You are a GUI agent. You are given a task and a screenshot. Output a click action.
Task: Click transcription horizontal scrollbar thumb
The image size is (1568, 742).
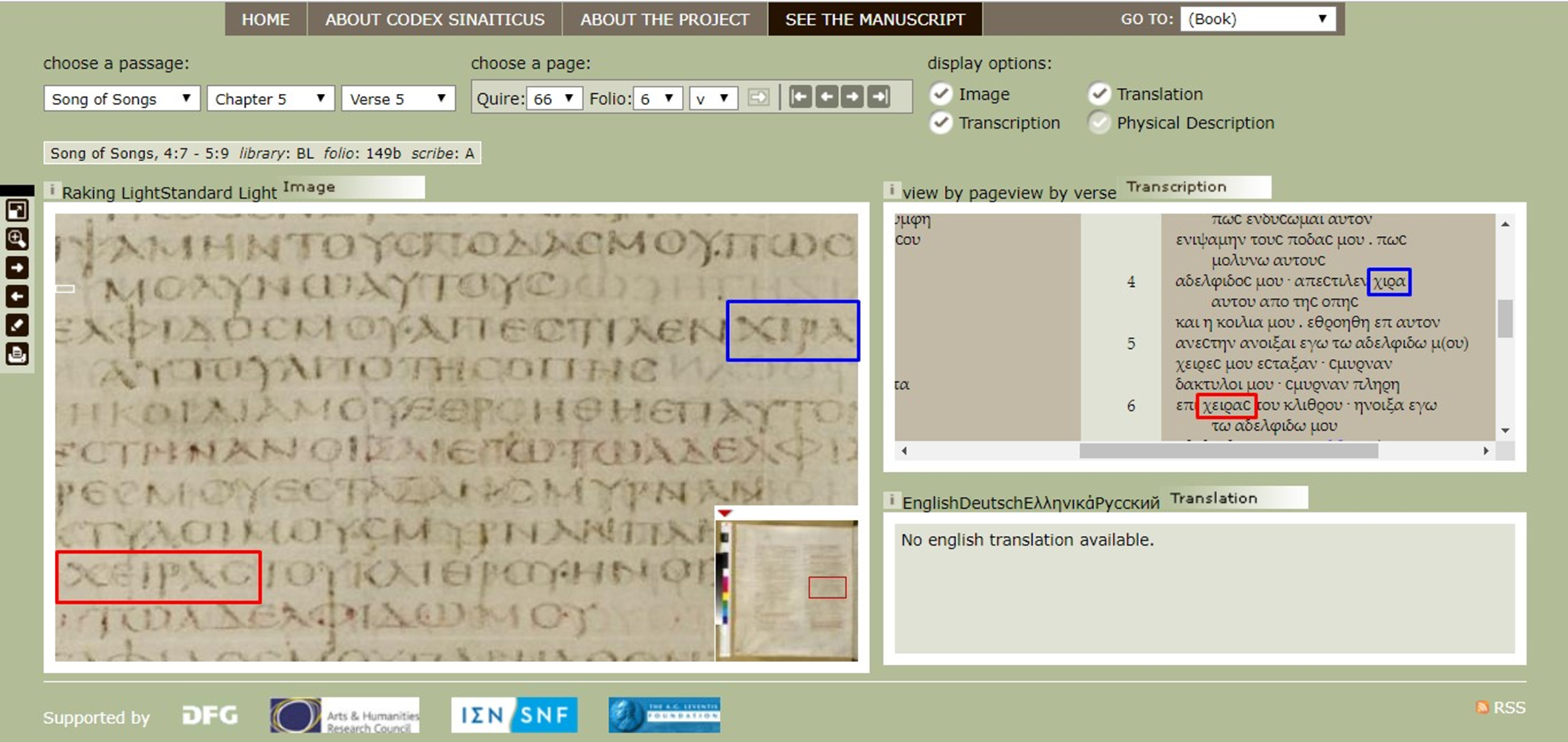tap(1228, 451)
